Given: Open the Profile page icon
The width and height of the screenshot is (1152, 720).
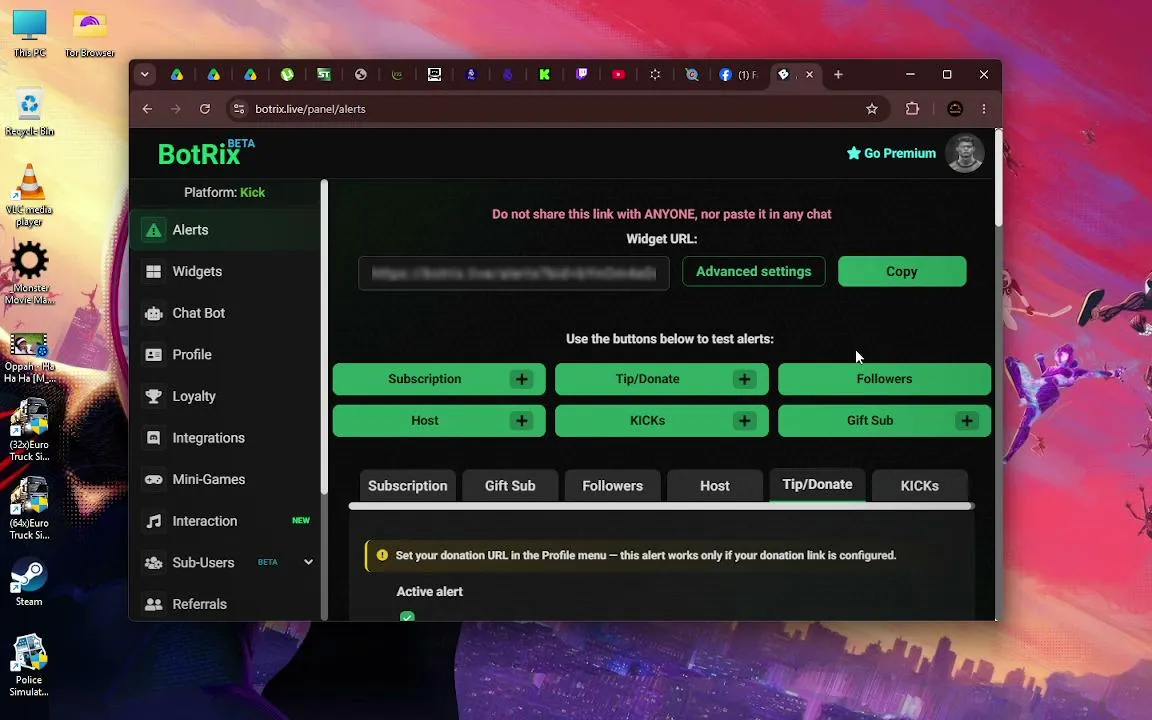Looking at the screenshot, I should click(x=154, y=355).
